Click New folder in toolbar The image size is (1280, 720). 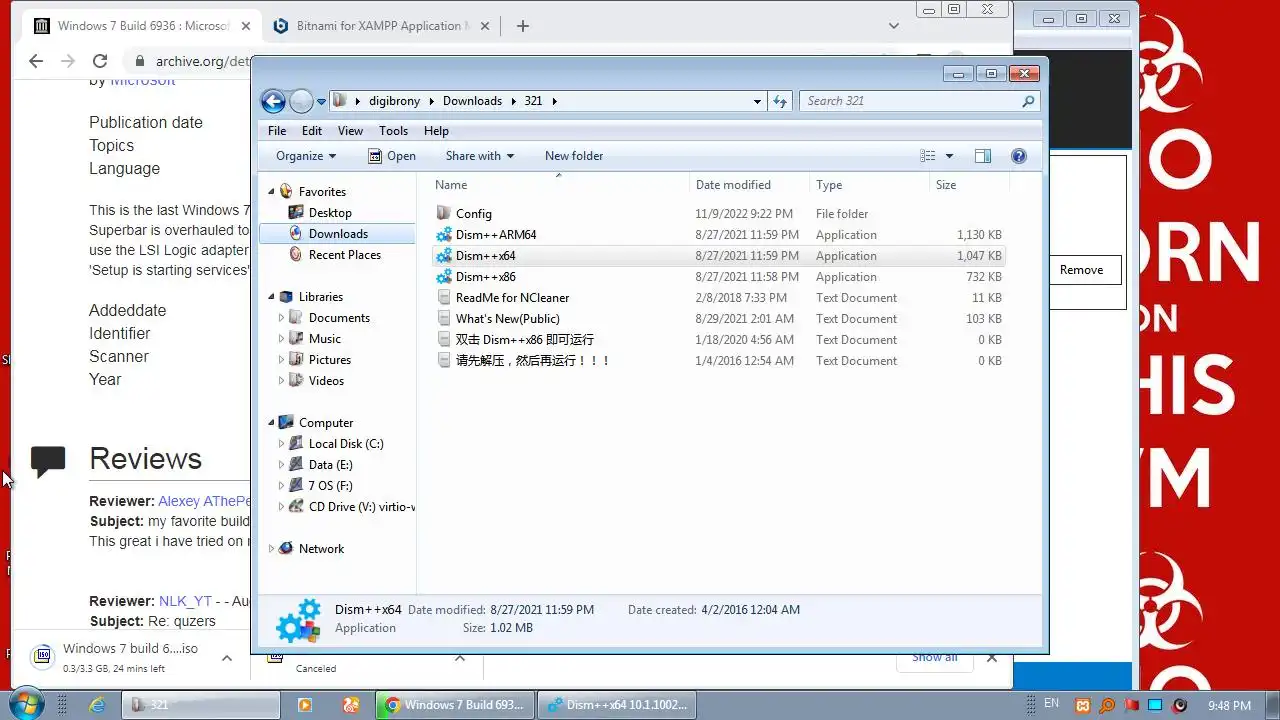click(574, 156)
